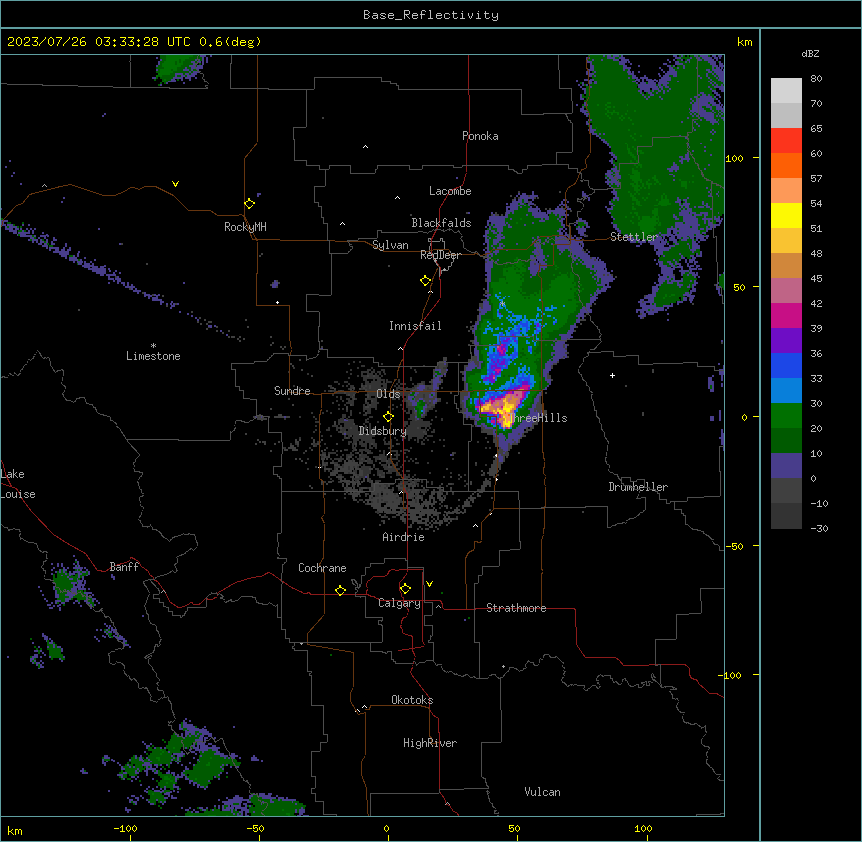Click the Stettler town label
Viewport: 862px width, 842px height.
634,237
